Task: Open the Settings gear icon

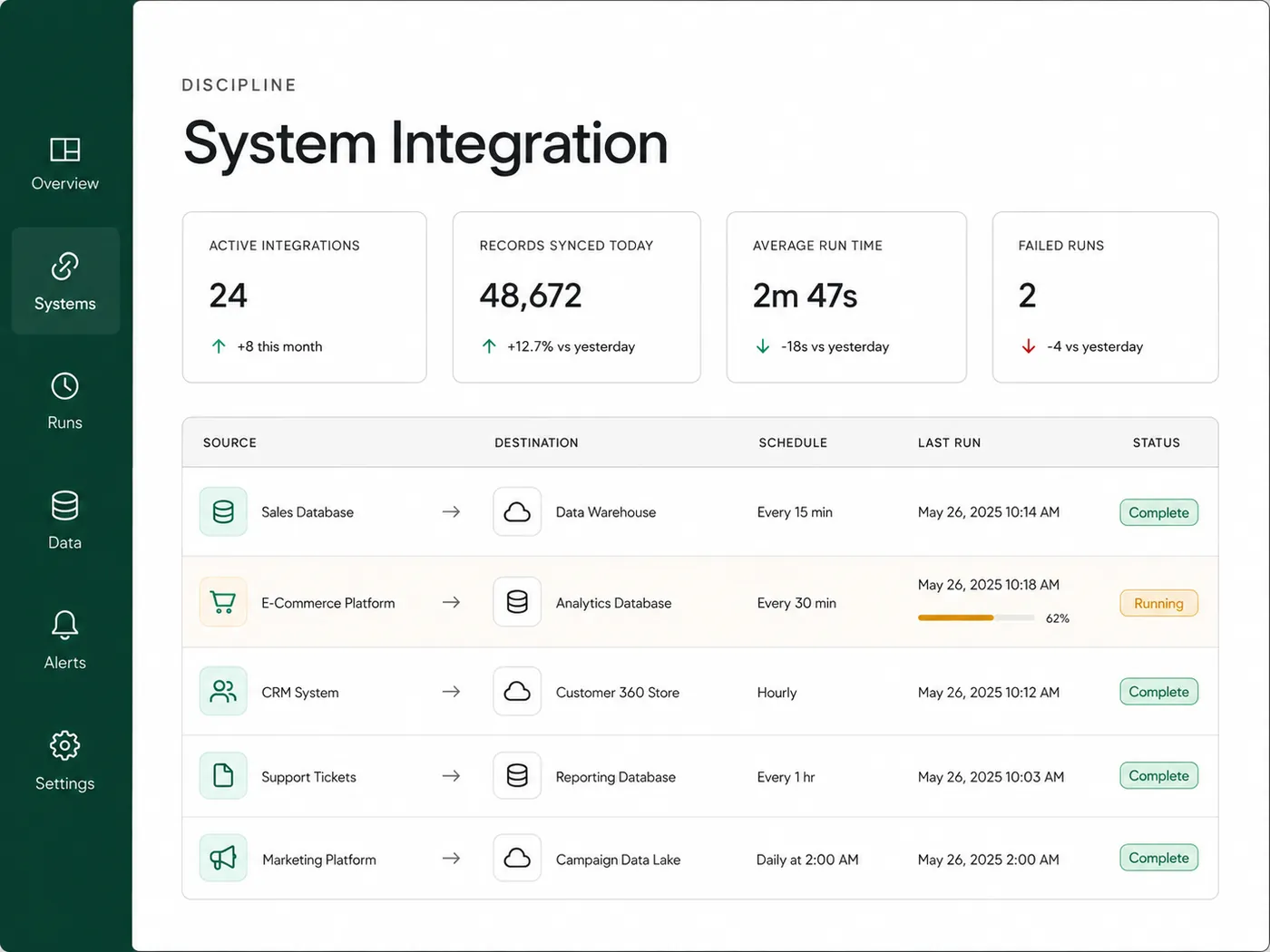Action: click(x=64, y=745)
